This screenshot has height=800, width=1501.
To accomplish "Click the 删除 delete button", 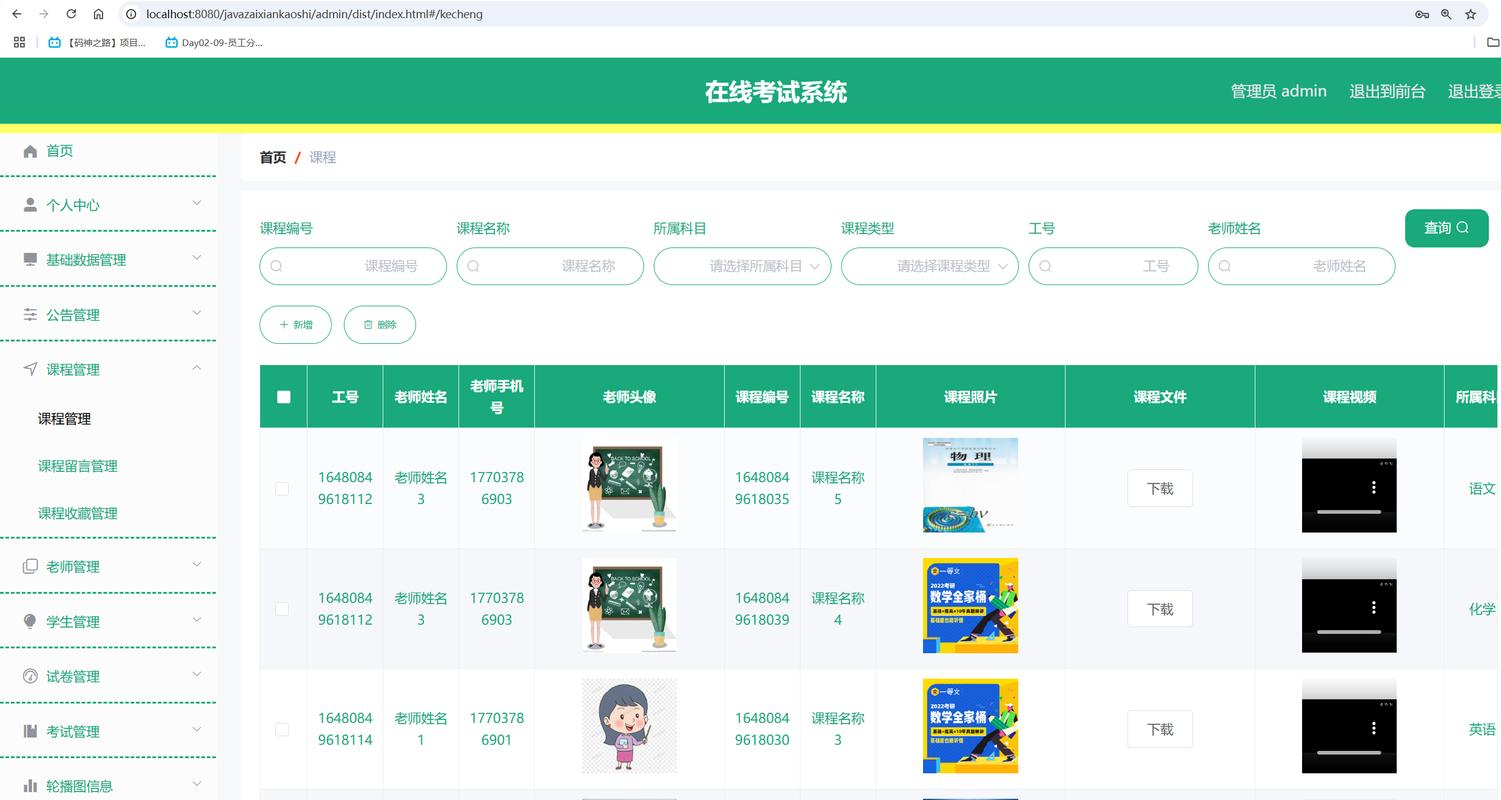I will point(380,325).
